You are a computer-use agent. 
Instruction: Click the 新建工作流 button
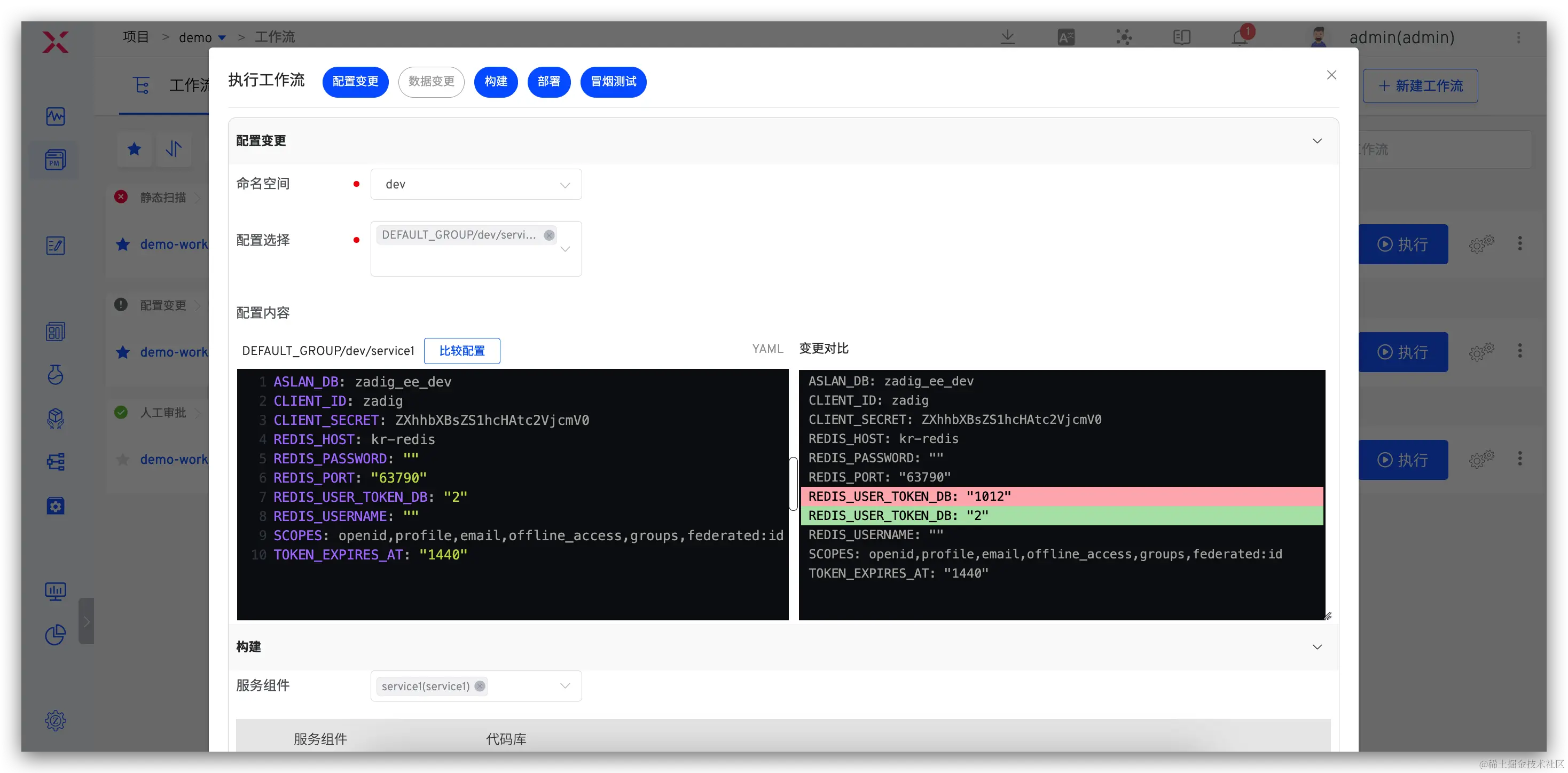tap(1420, 86)
